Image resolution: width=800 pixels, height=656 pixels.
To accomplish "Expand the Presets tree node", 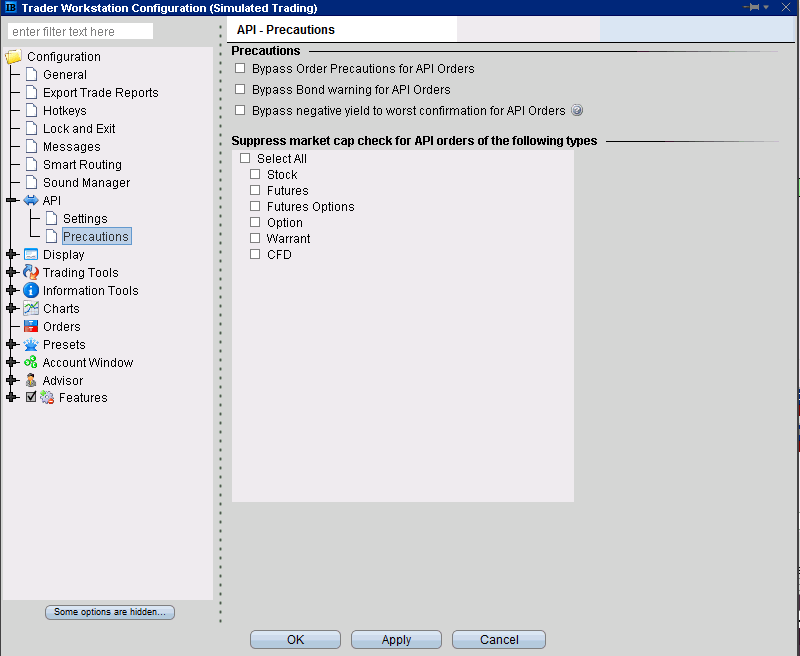I will [12, 344].
